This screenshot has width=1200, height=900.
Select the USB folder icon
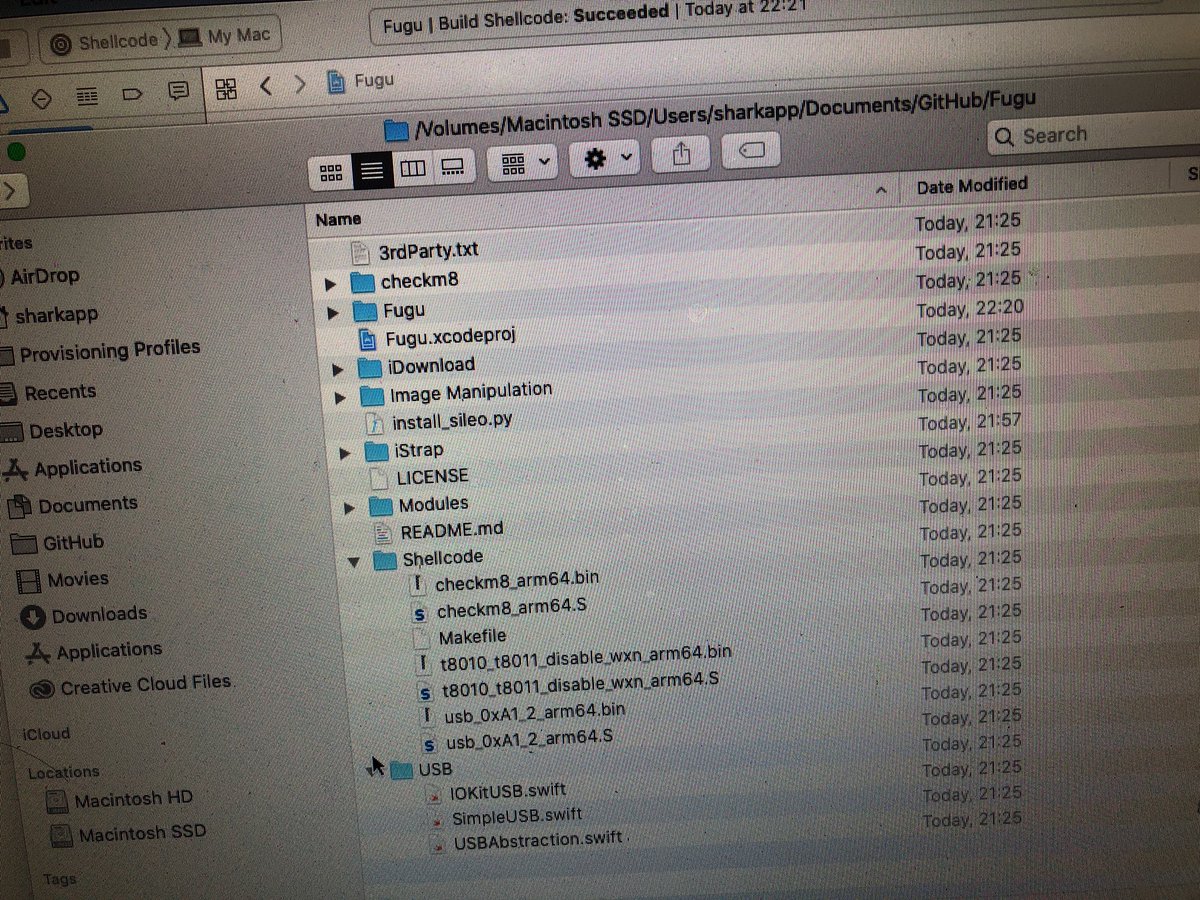(x=401, y=770)
